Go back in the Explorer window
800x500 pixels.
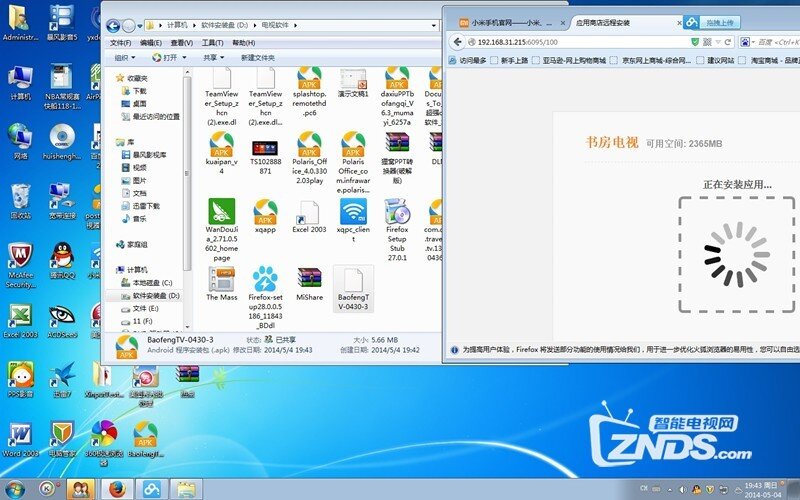pos(113,26)
